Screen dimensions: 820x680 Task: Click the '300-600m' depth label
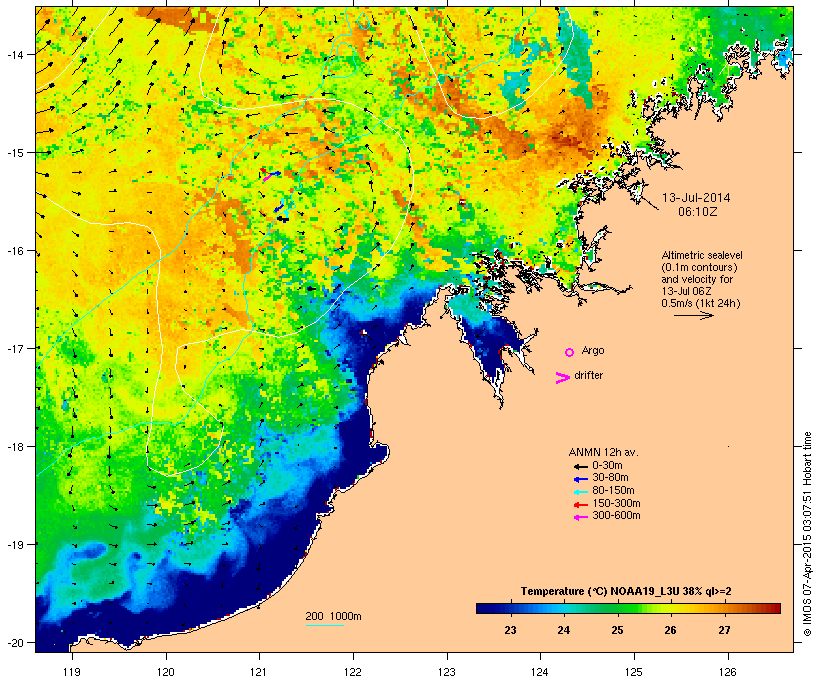pyautogui.click(x=616, y=516)
